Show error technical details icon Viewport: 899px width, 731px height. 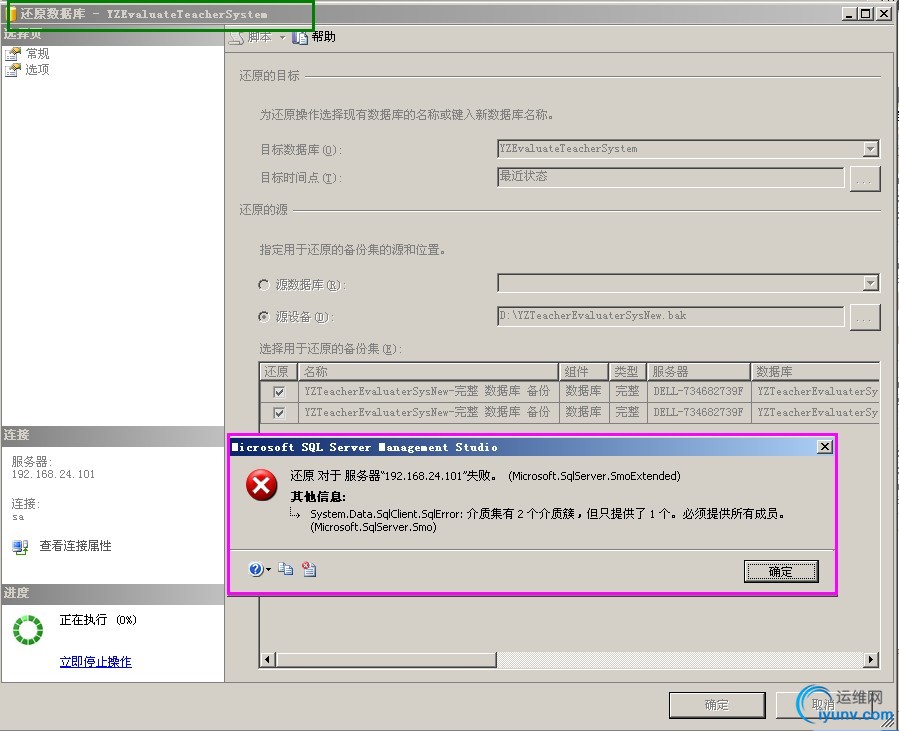(309, 569)
